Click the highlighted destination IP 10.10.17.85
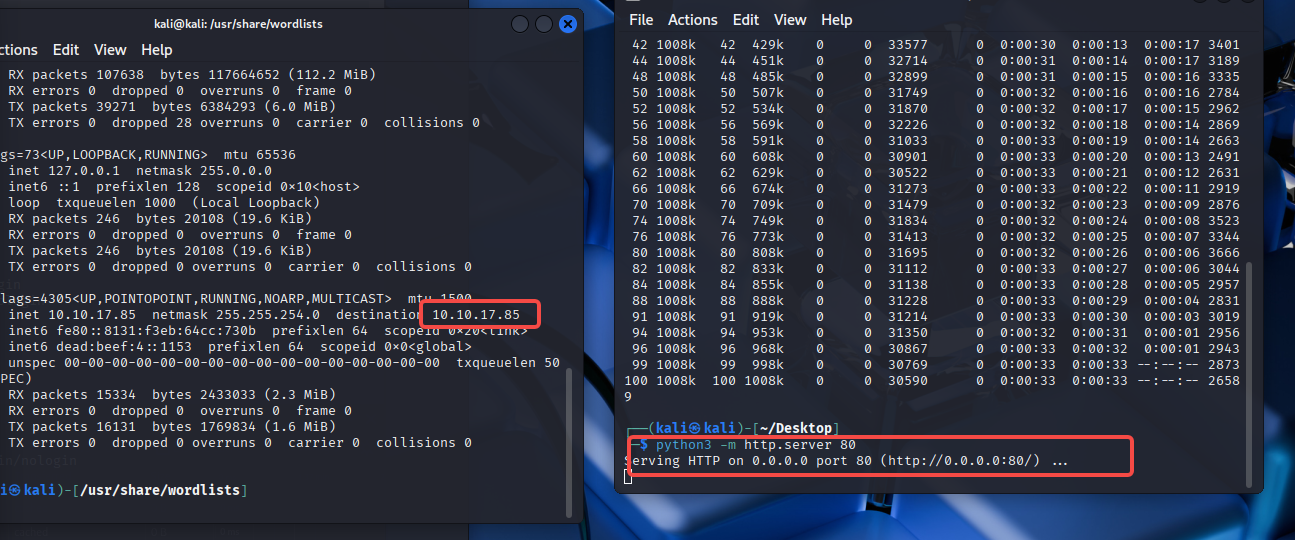The height and width of the screenshot is (540, 1295). tap(476, 315)
